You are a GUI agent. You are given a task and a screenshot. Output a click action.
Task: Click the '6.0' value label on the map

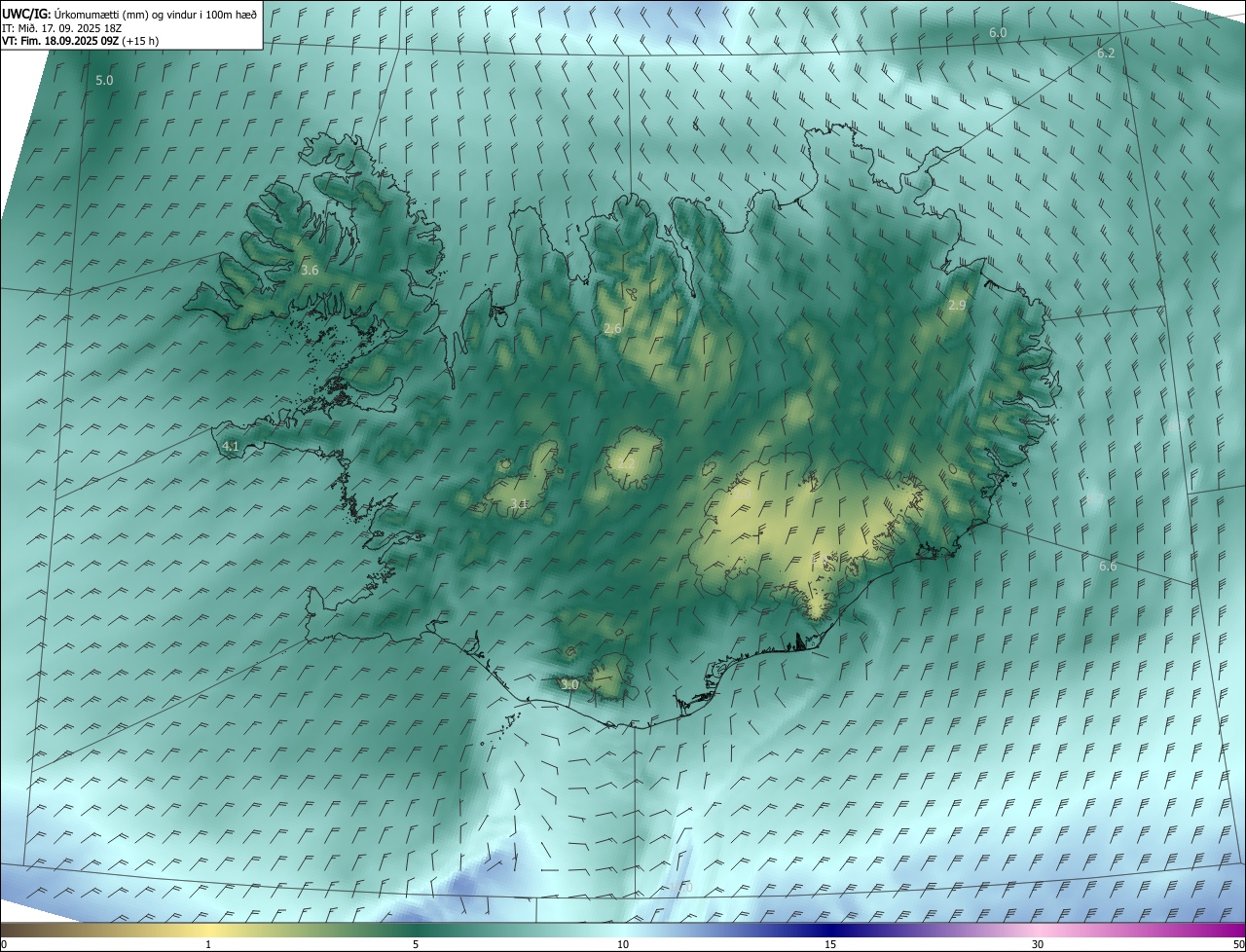998,33
